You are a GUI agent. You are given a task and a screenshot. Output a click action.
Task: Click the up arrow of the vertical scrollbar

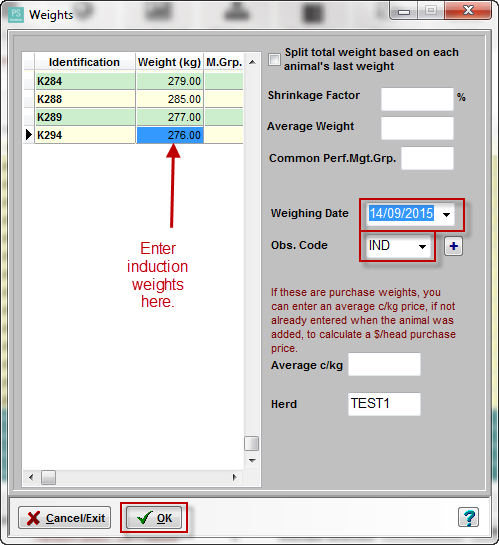coord(252,62)
